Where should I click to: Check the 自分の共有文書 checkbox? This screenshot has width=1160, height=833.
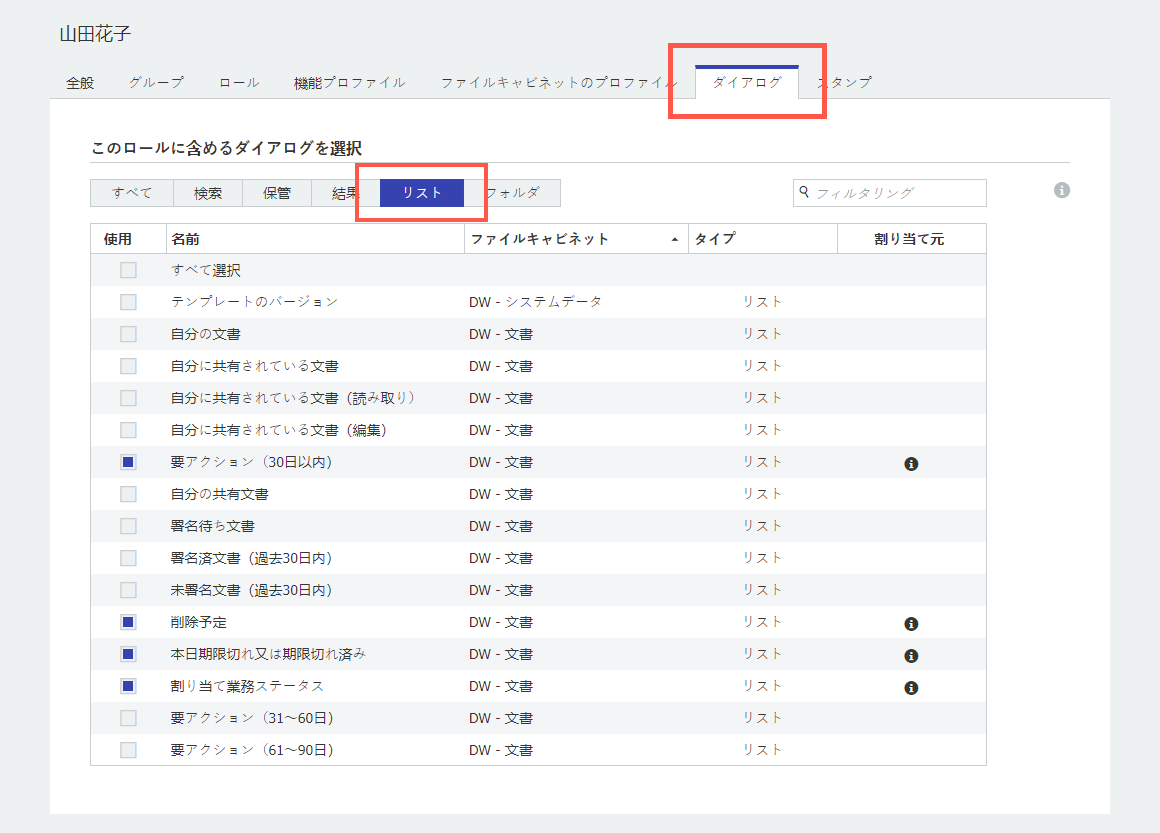tap(128, 493)
